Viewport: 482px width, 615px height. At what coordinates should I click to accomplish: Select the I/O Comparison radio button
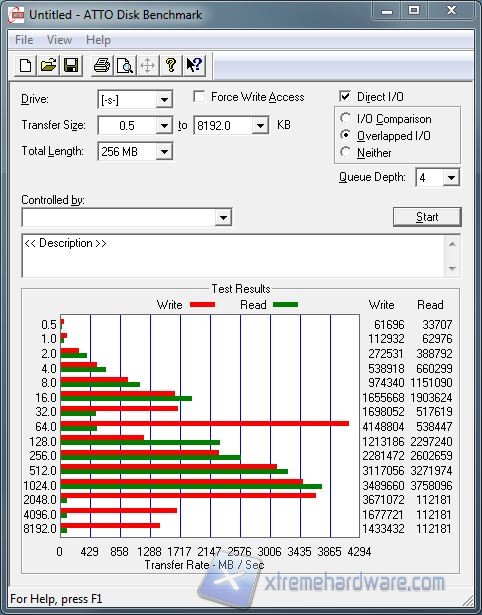point(346,118)
